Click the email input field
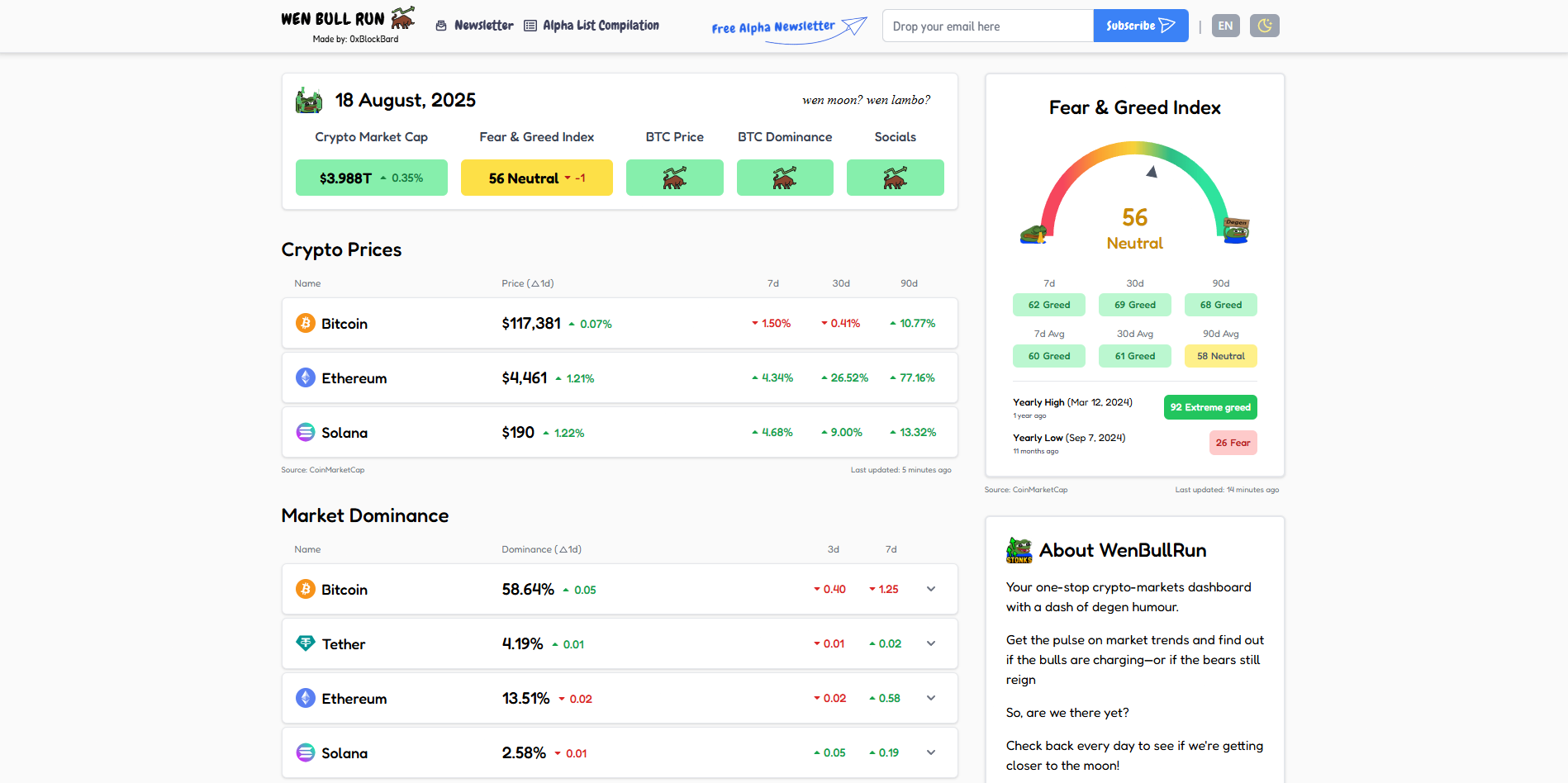Image resolution: width=1568 pixels, height=783 pixels. [987, 26]
